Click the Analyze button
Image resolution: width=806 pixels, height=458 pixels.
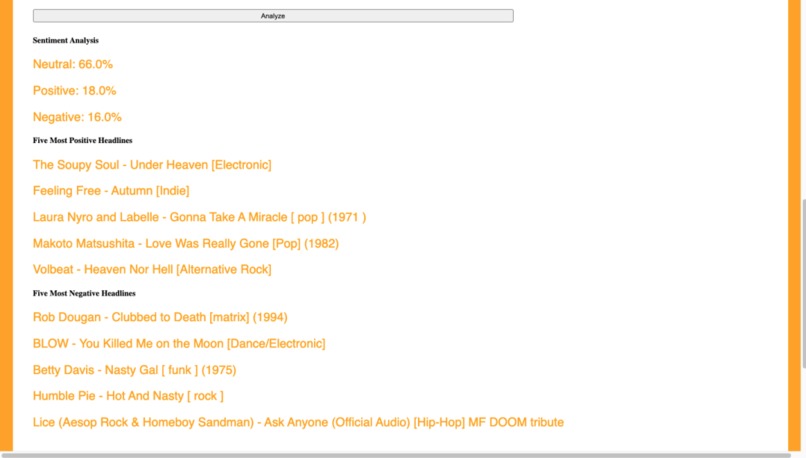(273, 16)
